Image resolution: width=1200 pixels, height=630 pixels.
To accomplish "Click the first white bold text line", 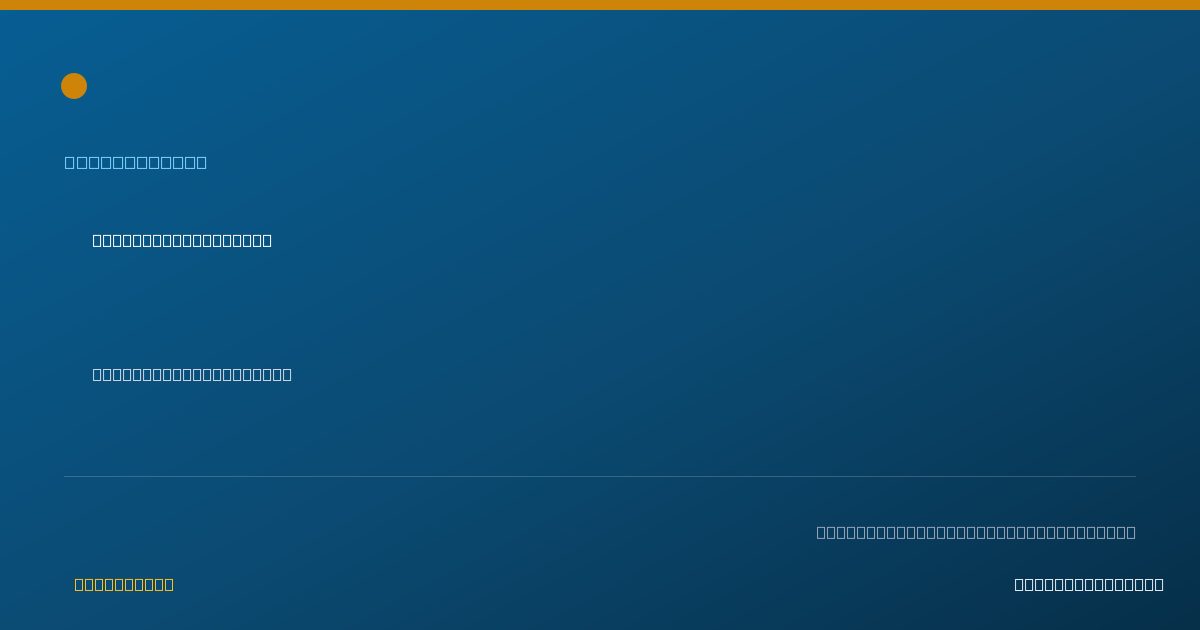I will [182, 240].
